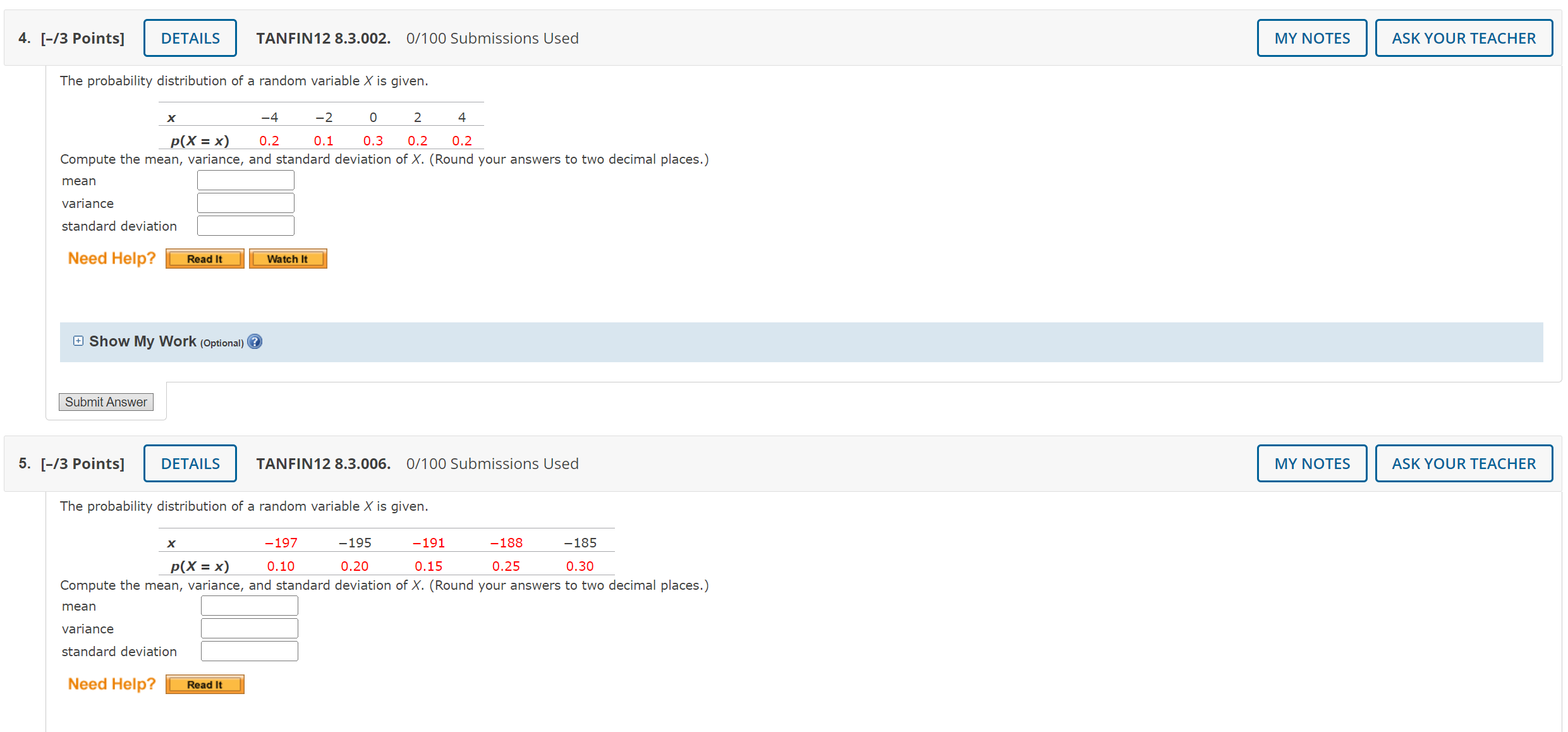Image resolution: width=1568 pixels, height=732 pixels.
Task: Click MY NOTES for question 5
Action: tap(1311, 464)
